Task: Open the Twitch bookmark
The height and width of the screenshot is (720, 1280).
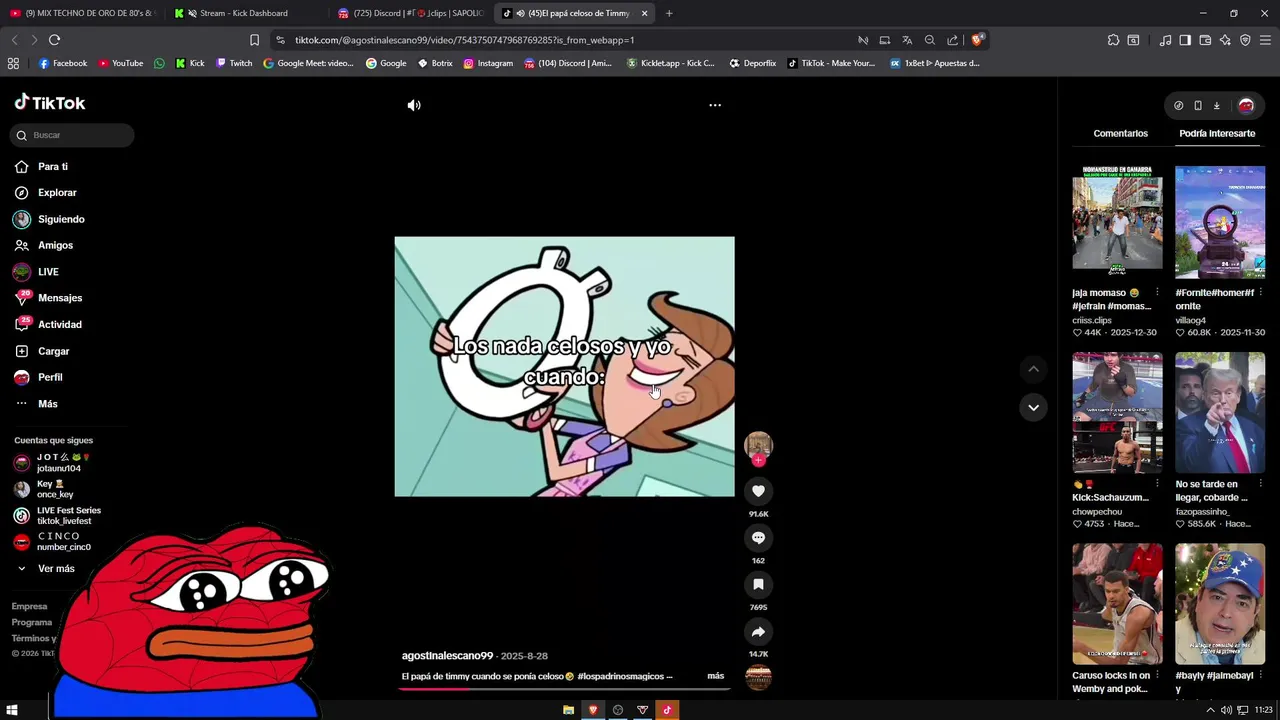Action: tap(234, 63)
